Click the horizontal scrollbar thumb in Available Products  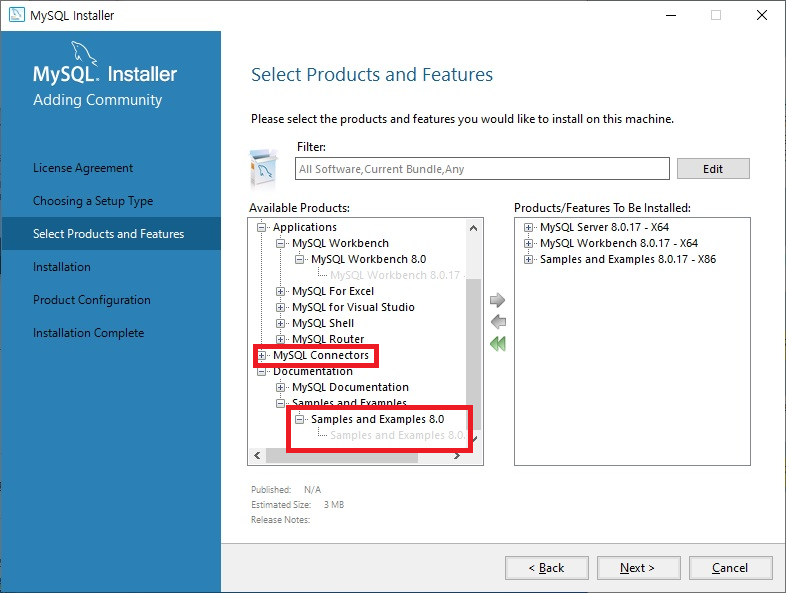pos(342,456)
